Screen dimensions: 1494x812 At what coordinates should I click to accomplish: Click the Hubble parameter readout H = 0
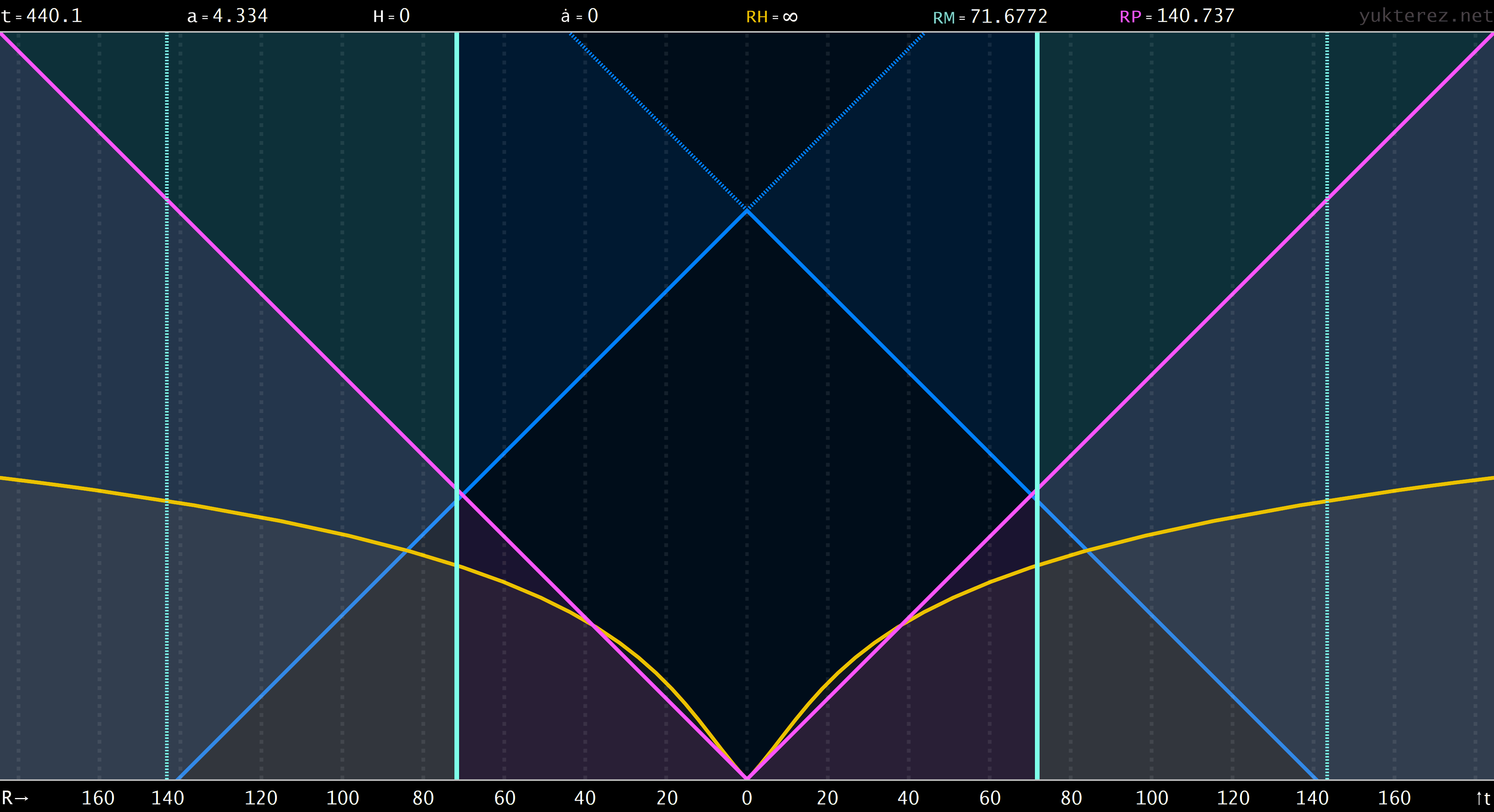(x=391, y=16)
